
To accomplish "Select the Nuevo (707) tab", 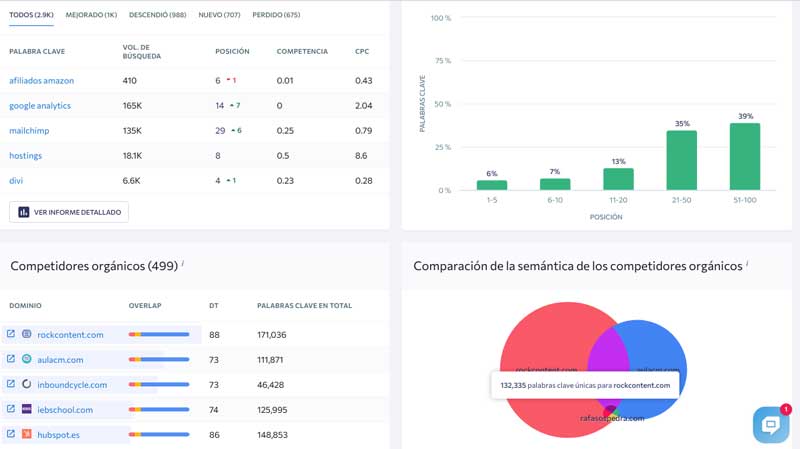I will coord(219,15).
